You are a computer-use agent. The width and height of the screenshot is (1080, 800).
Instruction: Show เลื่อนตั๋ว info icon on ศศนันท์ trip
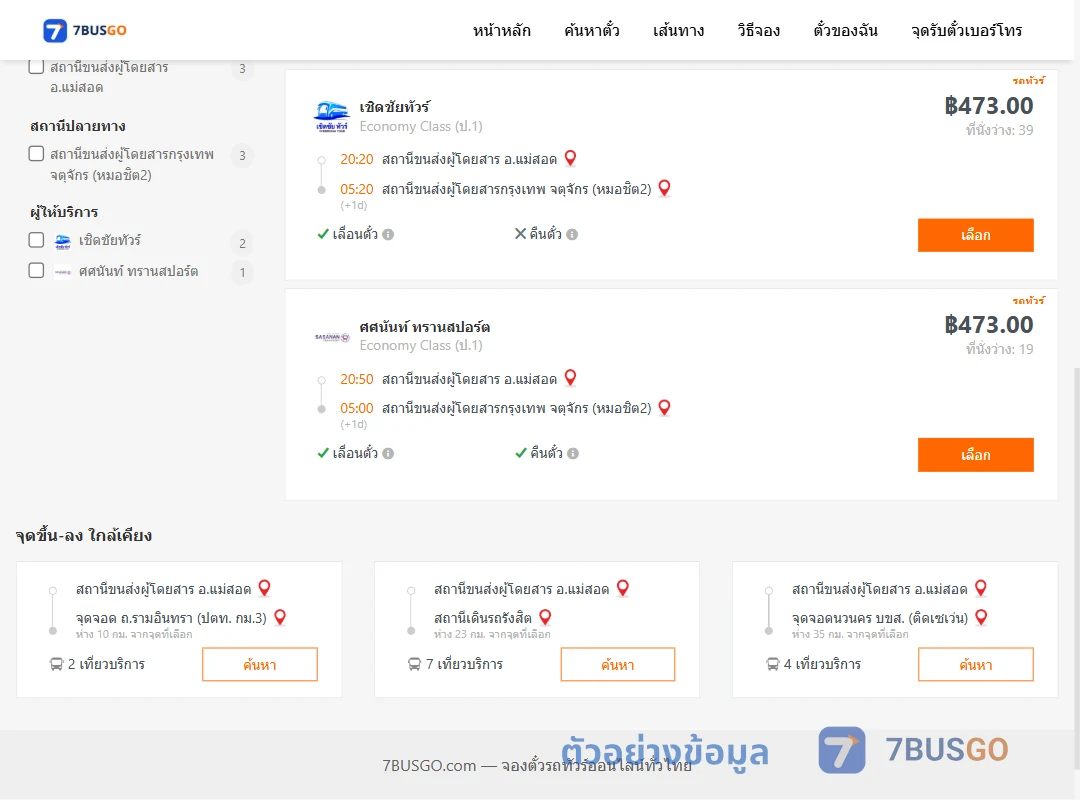point(388,453)
